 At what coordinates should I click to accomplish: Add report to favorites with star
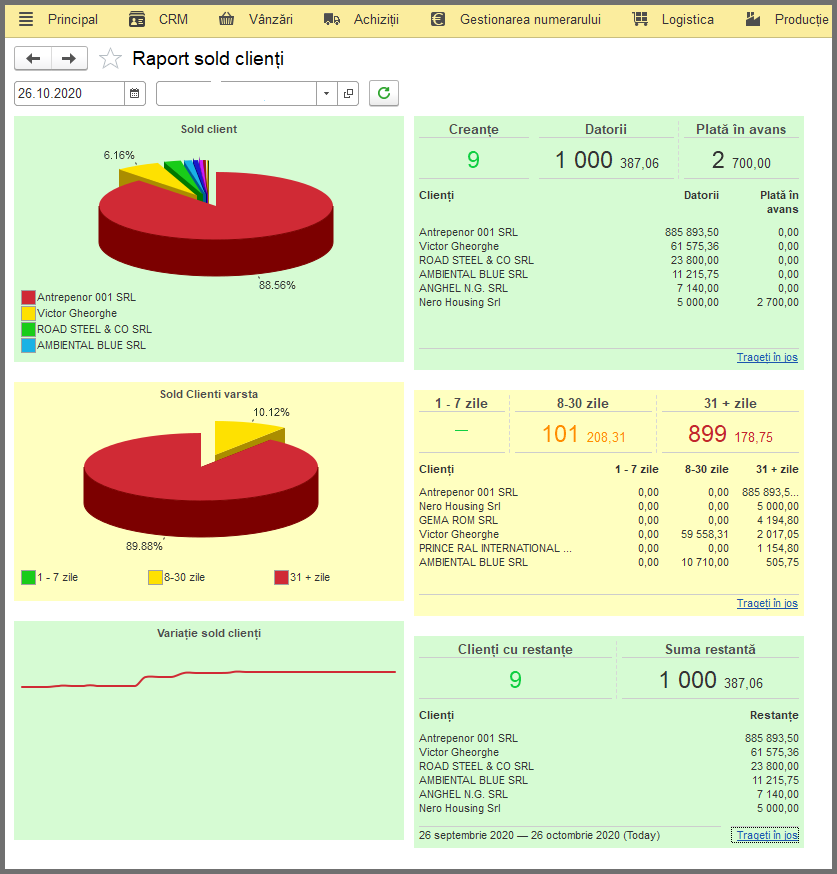pyautogui.click(x=110, y=59)
